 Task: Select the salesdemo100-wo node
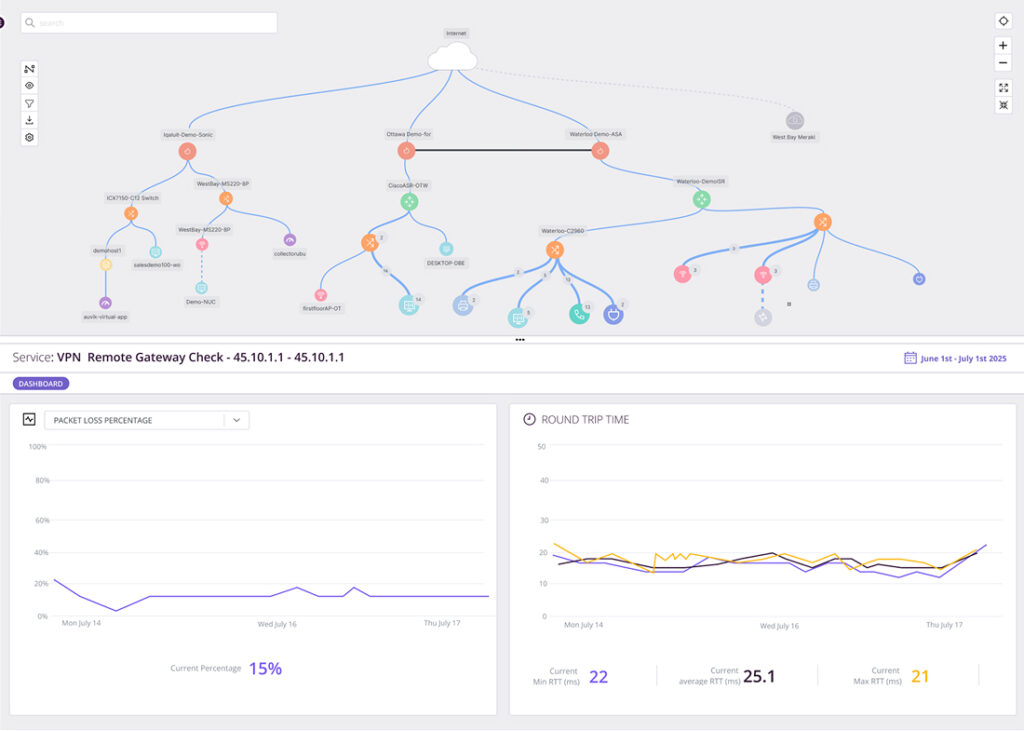(155, 252)
